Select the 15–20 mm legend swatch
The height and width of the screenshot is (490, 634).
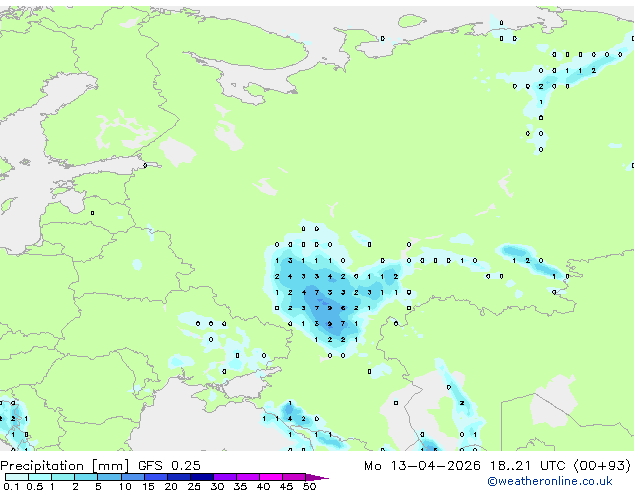pos(156,477)
